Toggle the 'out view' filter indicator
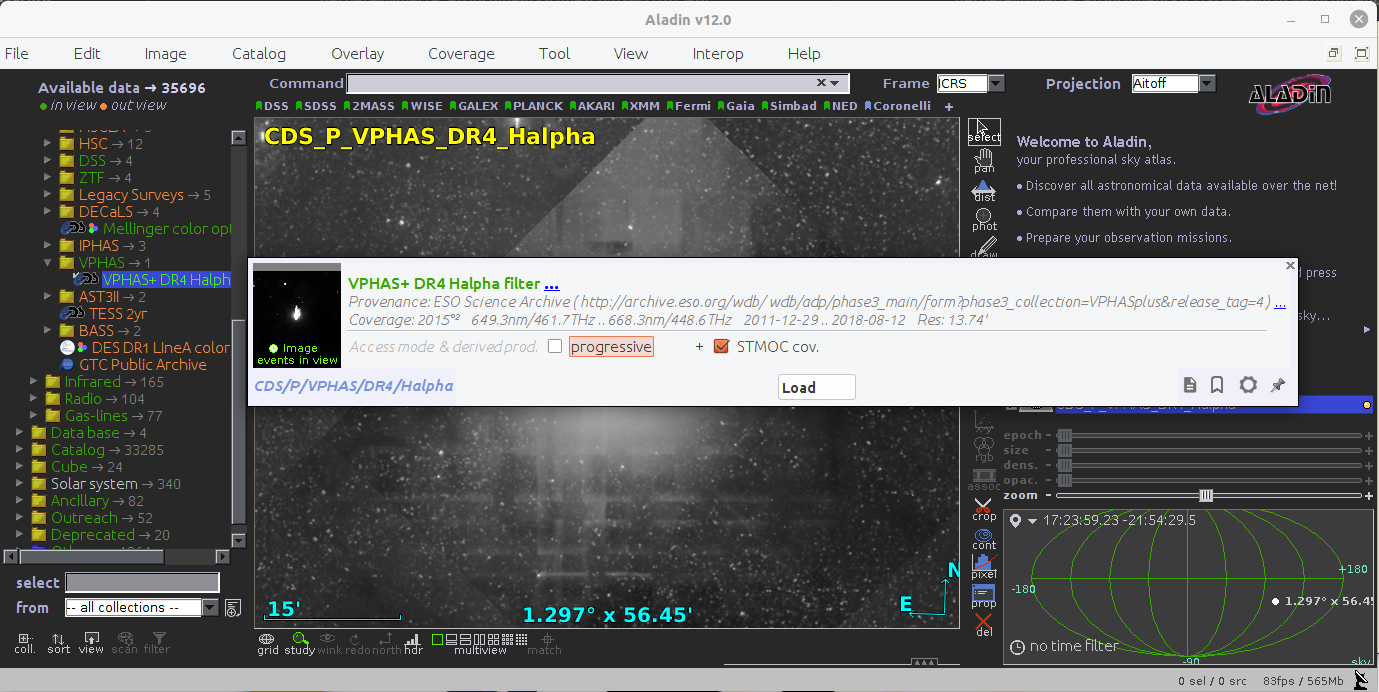 [x=133, y=106]
